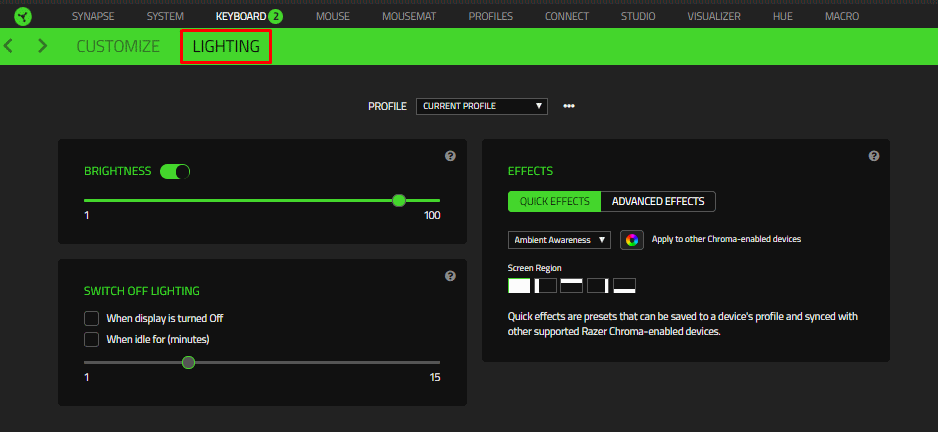Viewport: 938px width, 432px height.
Task: Enable When idle for (minutes) checkbox
Action: (92, 339)
